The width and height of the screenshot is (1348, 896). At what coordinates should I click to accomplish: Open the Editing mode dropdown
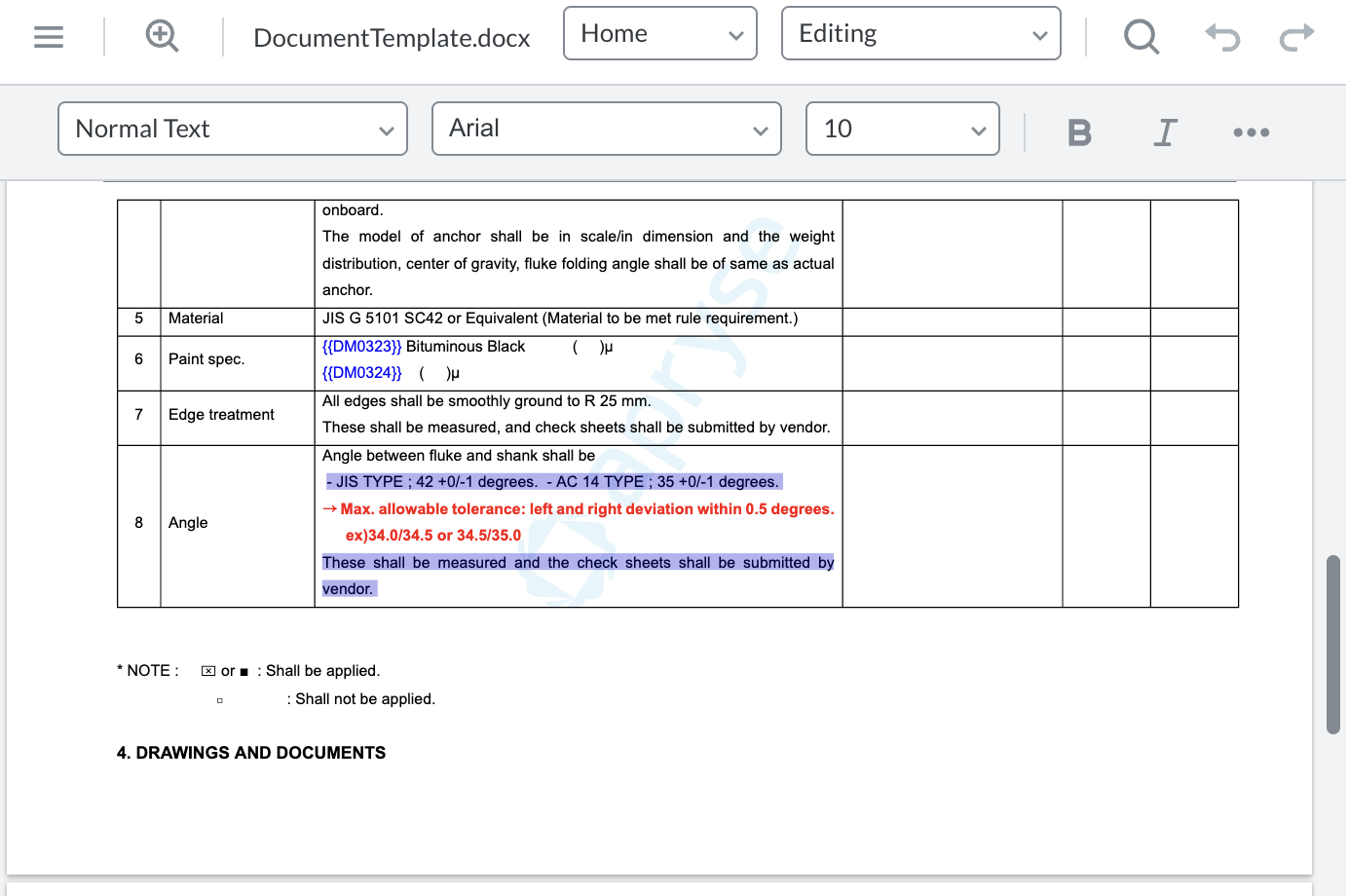[920, 34]
